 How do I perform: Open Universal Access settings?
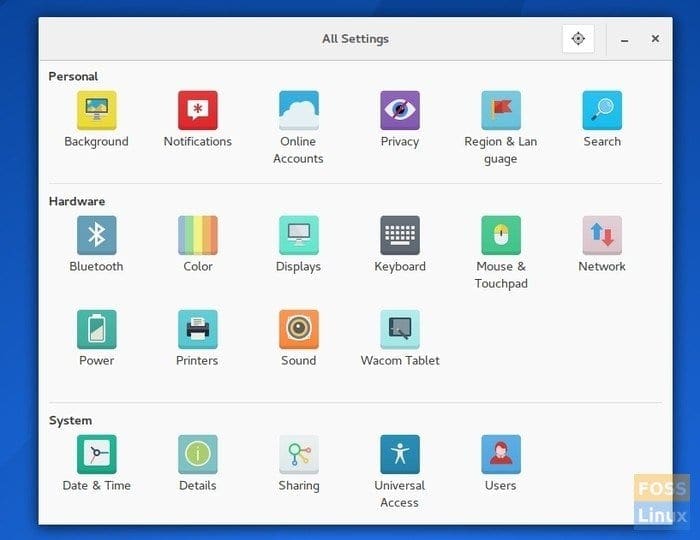coord(400,454)
